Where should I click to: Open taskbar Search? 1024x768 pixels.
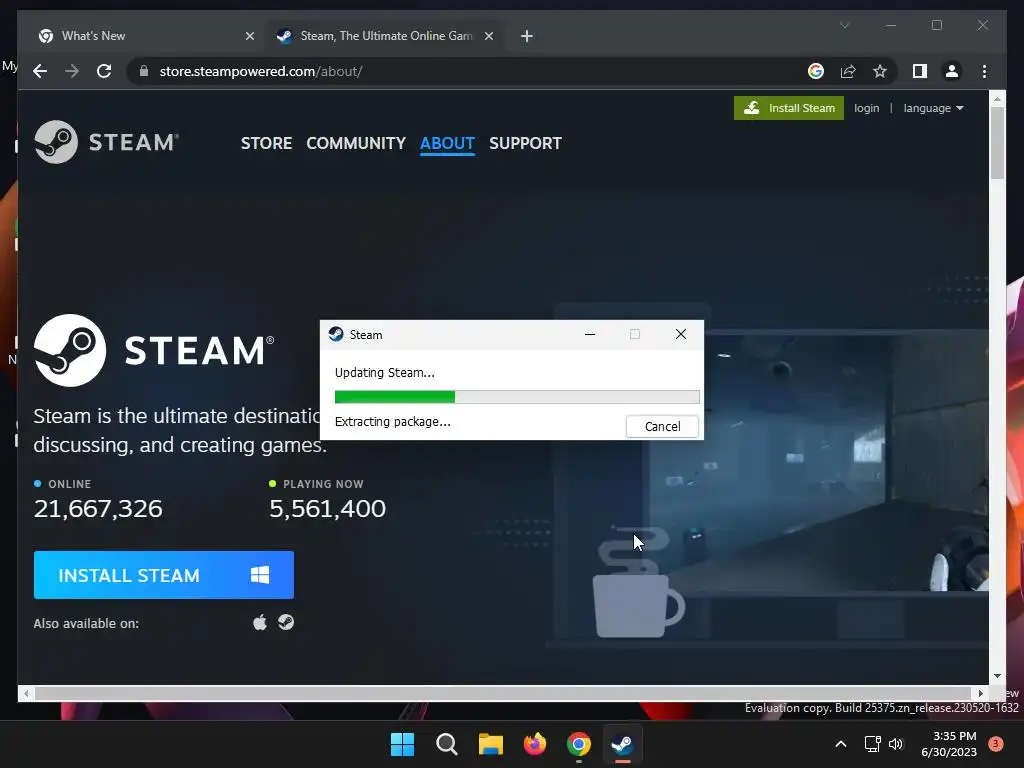[447, 744]
